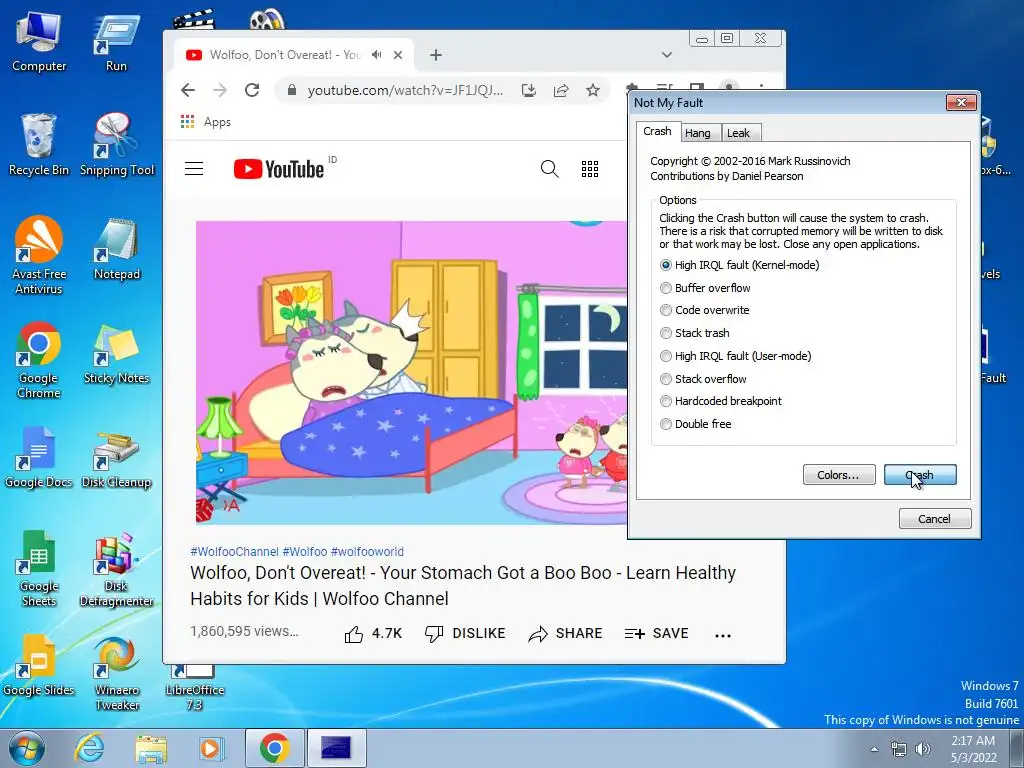Open YouTube hamburger guide menu

tap(194, 169)
